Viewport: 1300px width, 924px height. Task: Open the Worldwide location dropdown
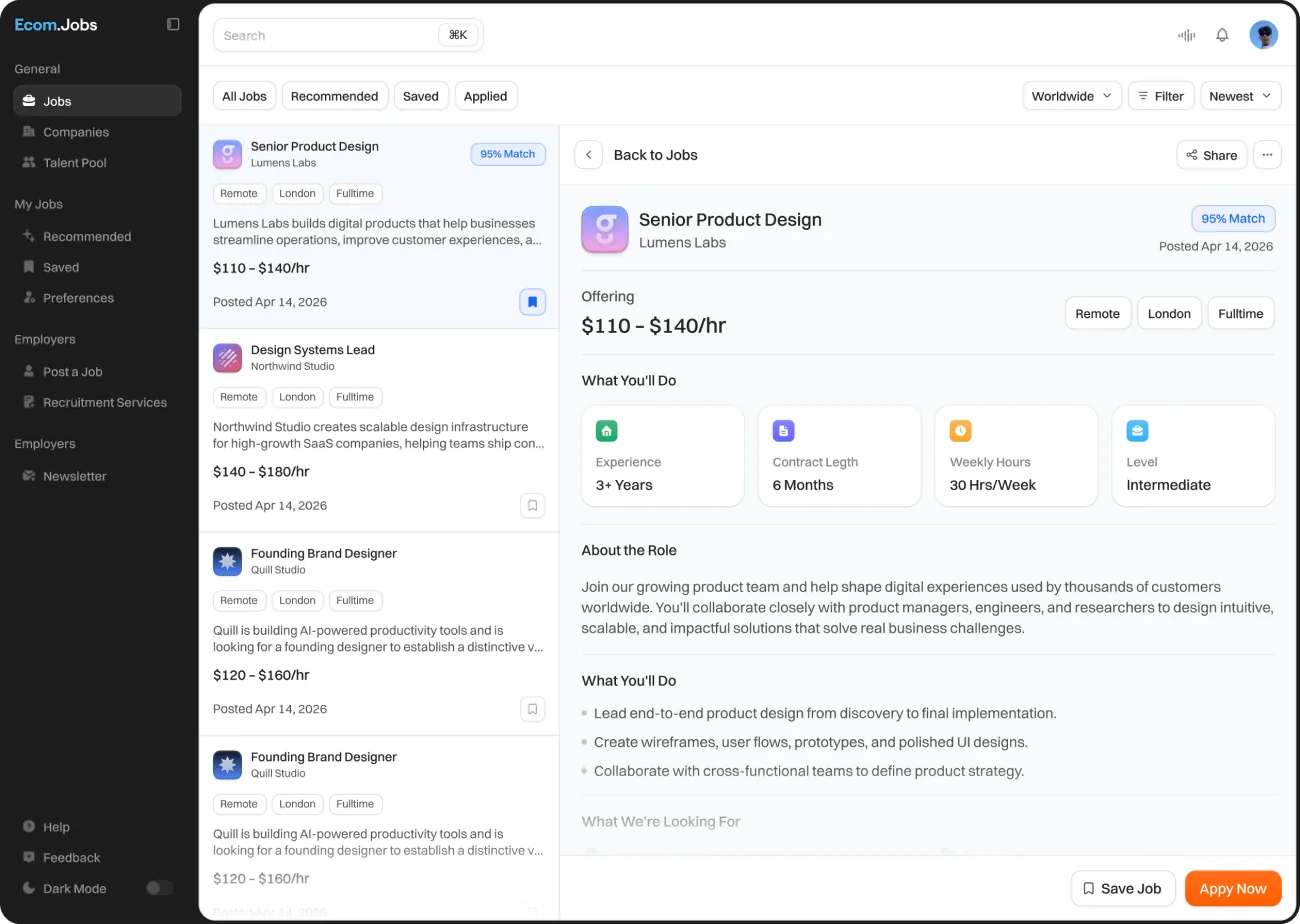coord(1072,96)
